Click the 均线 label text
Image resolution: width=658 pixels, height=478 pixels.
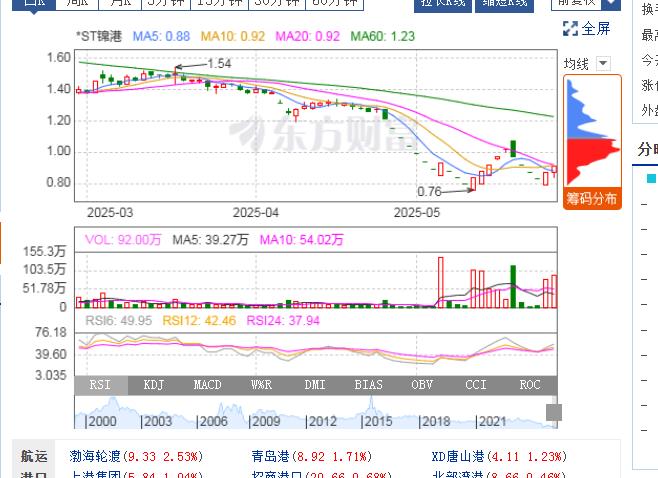(576, 64)
